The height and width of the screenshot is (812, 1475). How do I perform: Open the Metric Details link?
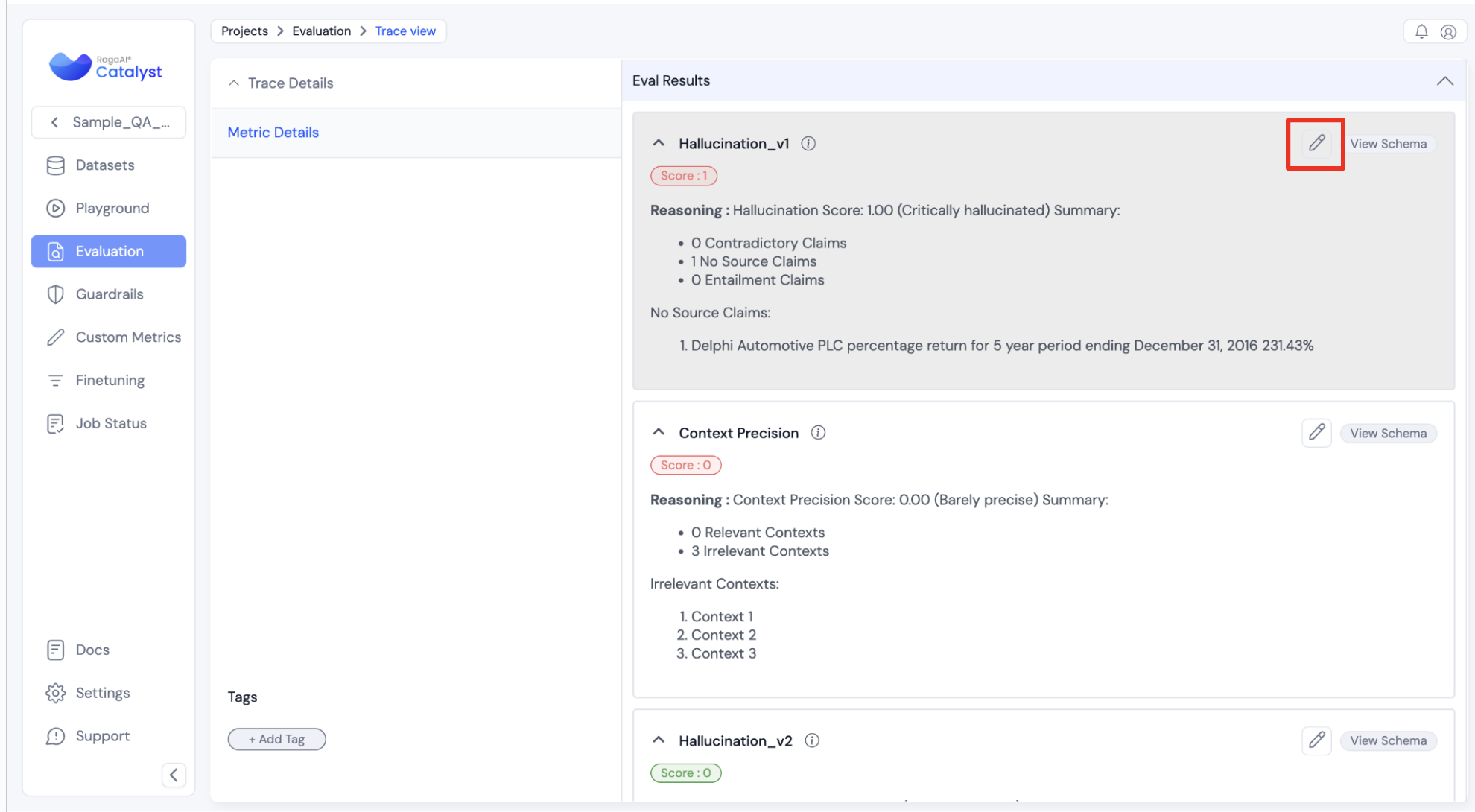tap(273, 133)
